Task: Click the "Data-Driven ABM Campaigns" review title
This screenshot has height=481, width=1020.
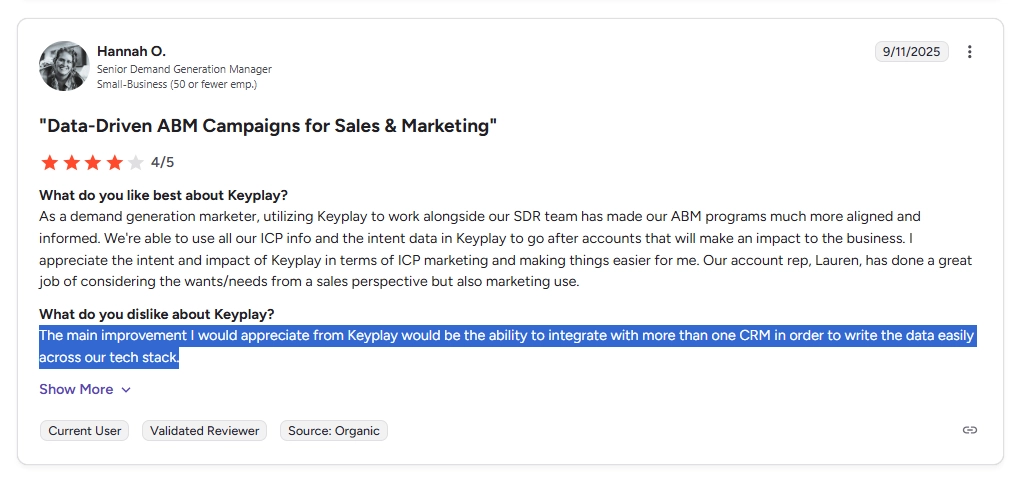Action: pos(268,126)
